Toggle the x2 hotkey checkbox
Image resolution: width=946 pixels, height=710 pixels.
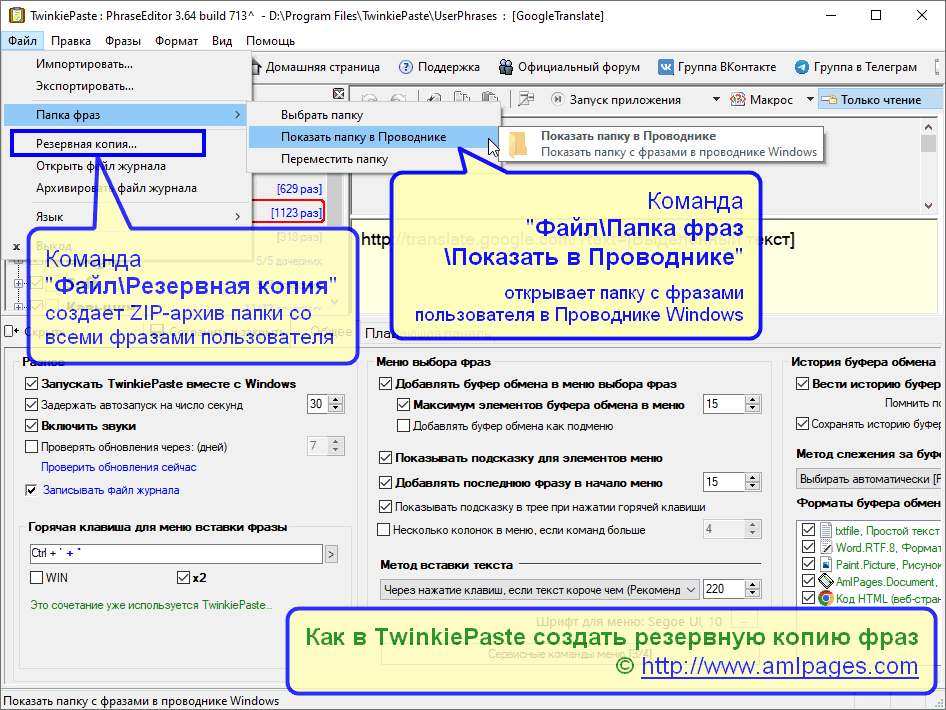183,577
